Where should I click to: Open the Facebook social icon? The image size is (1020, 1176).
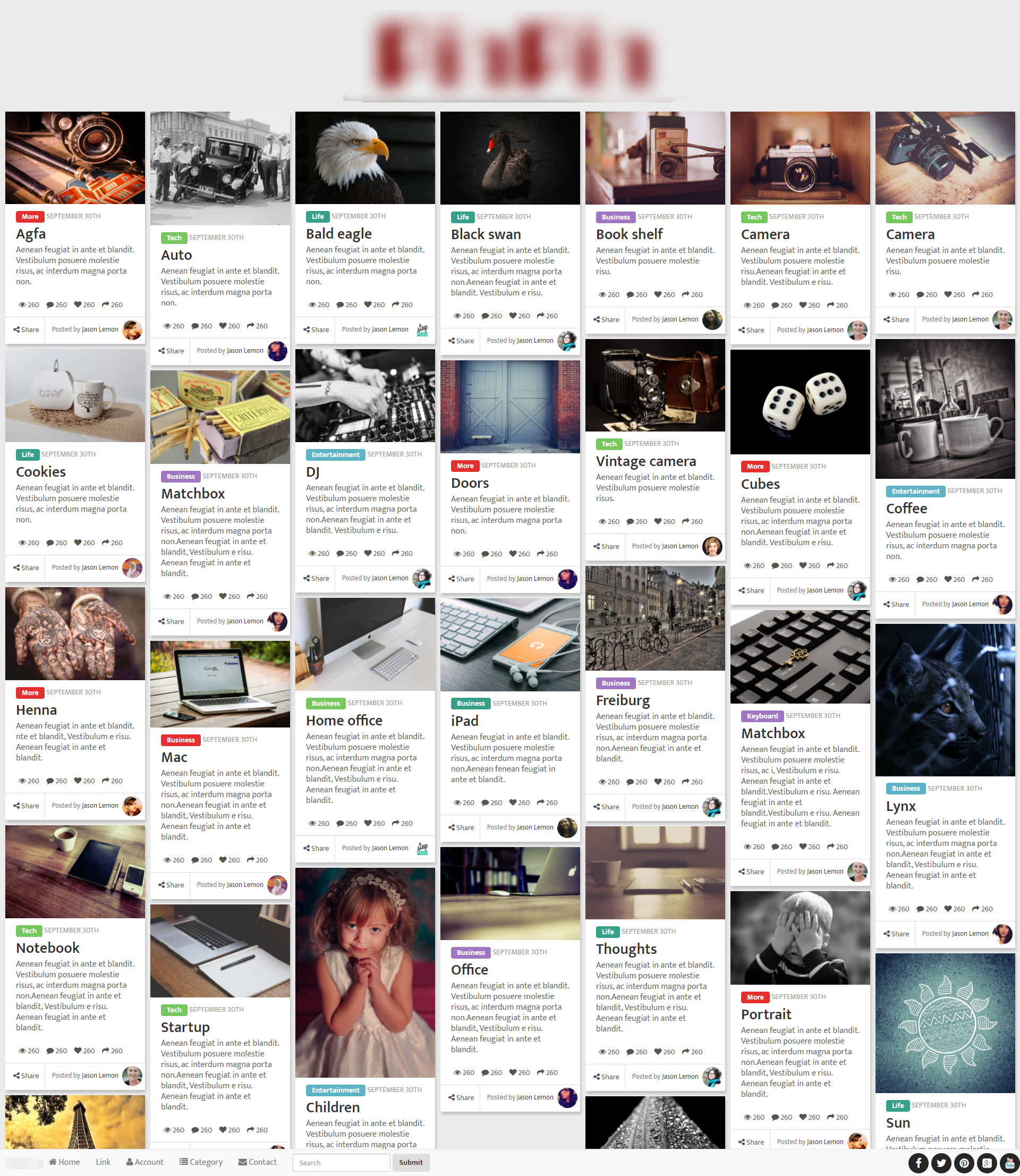pos(918,1163)
